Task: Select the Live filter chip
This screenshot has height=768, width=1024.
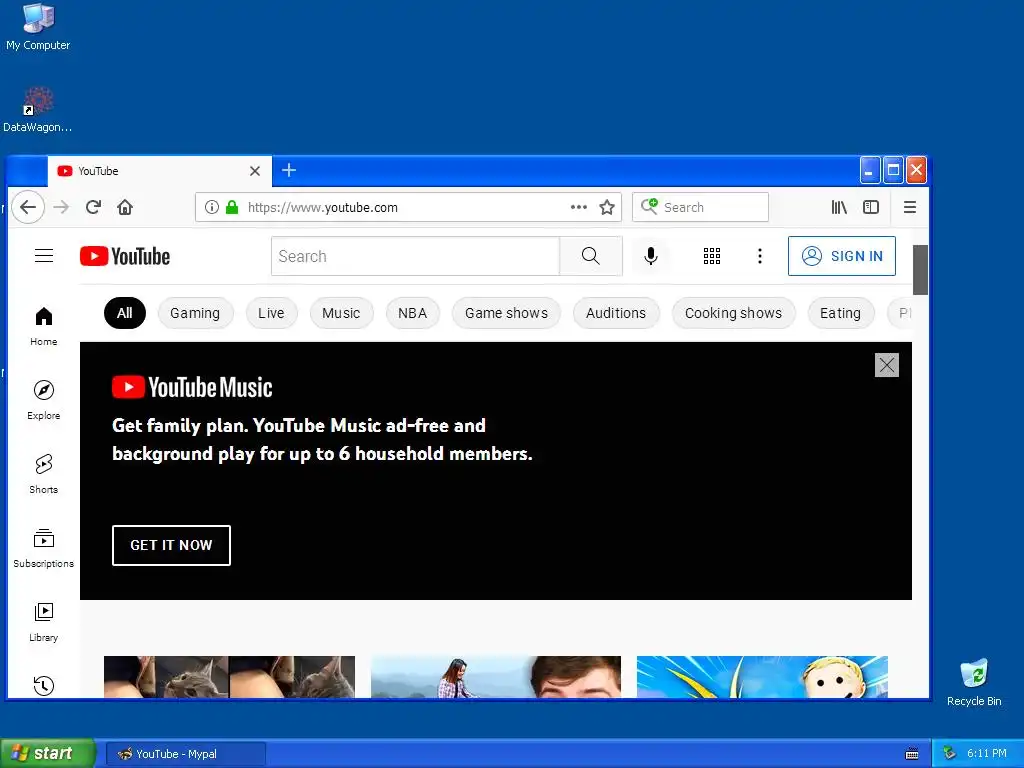Action: click(x=271, y=313)
